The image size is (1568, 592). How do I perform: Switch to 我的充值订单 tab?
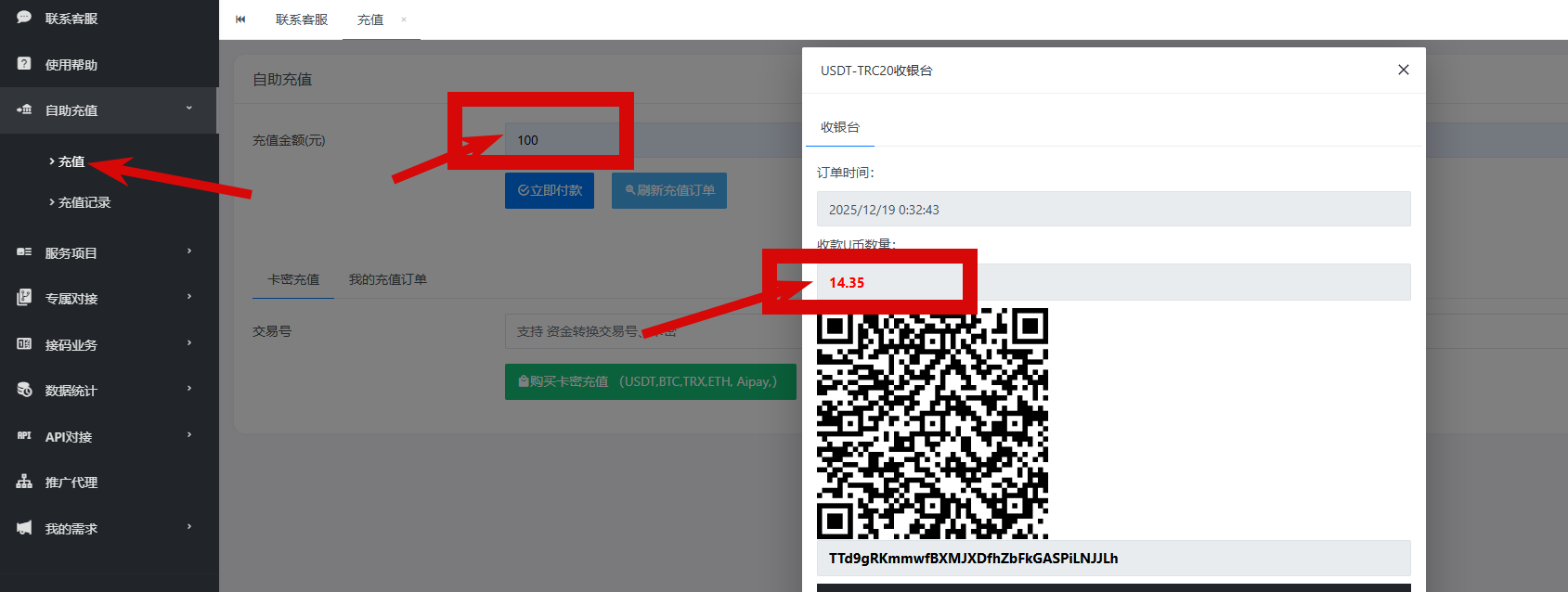388,279
